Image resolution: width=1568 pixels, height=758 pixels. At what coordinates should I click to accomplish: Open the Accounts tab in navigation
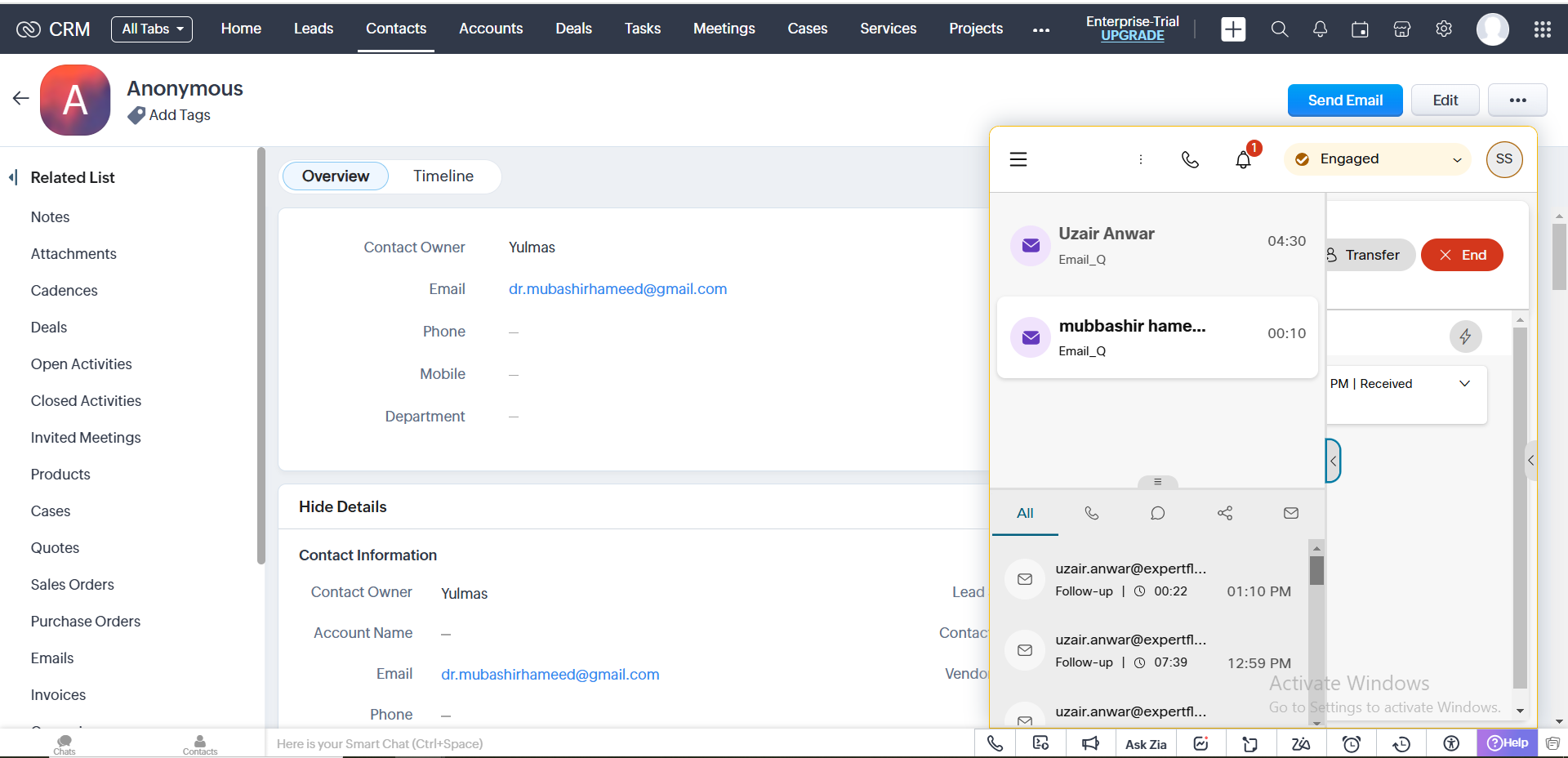(x=491, y=29)
